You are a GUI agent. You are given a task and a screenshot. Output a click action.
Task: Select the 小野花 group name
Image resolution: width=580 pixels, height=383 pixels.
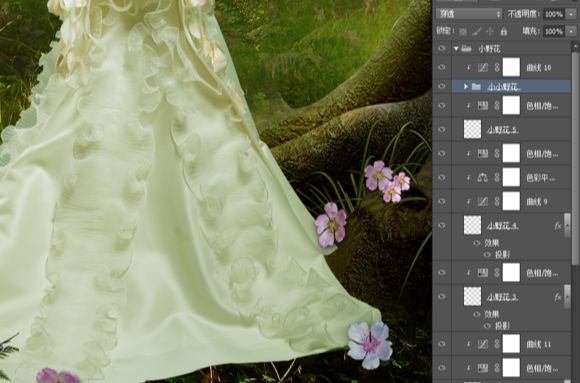click(489, 48)
